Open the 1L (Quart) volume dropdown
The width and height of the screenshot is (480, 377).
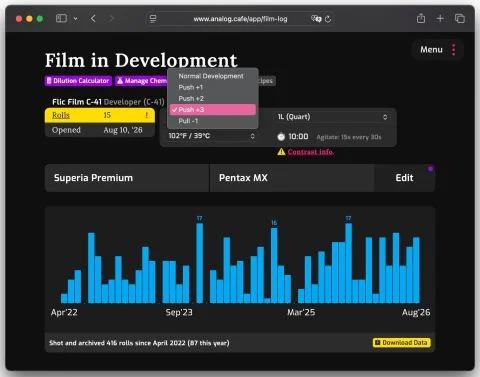[332, 117]
